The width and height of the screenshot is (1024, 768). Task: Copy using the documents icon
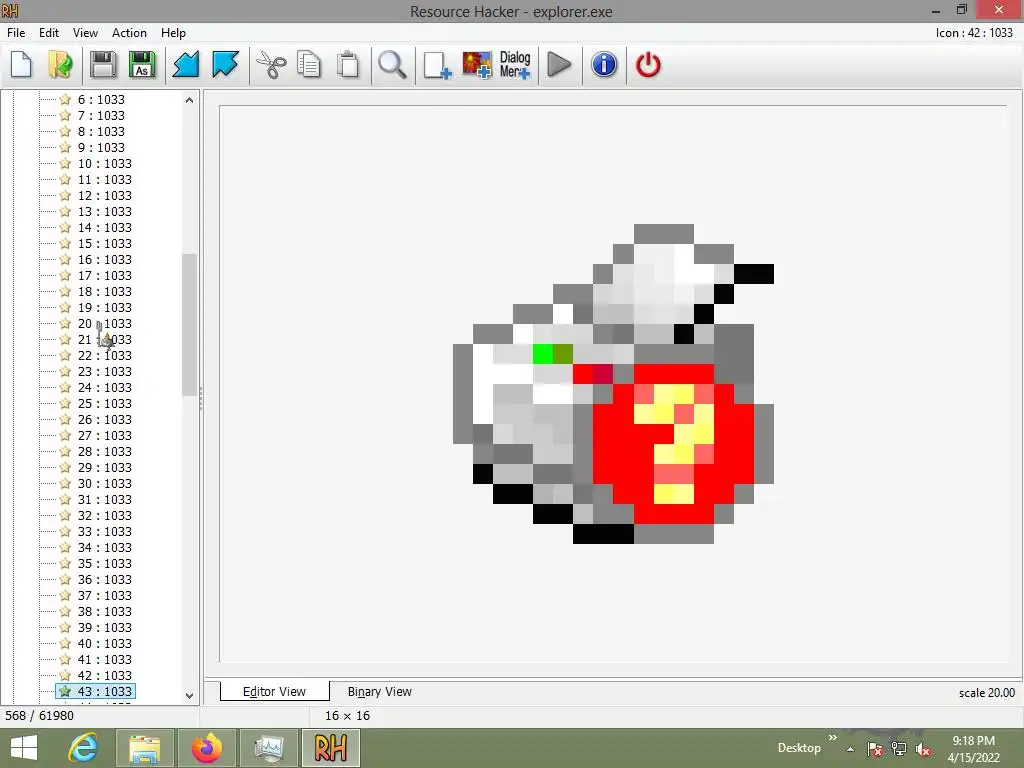309,65
